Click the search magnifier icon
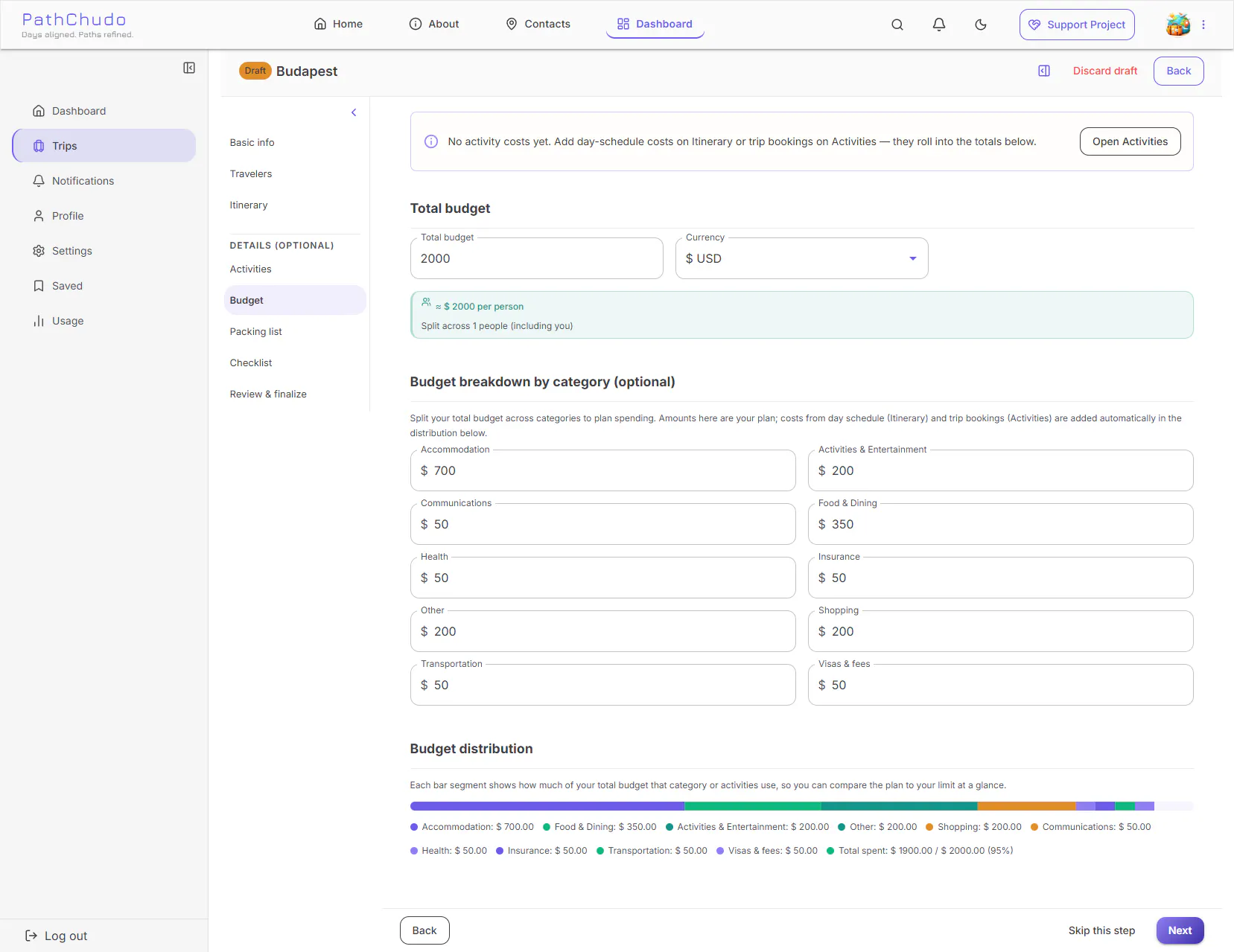This screenshot has width=1234, height=952. [x=897, y=25]
